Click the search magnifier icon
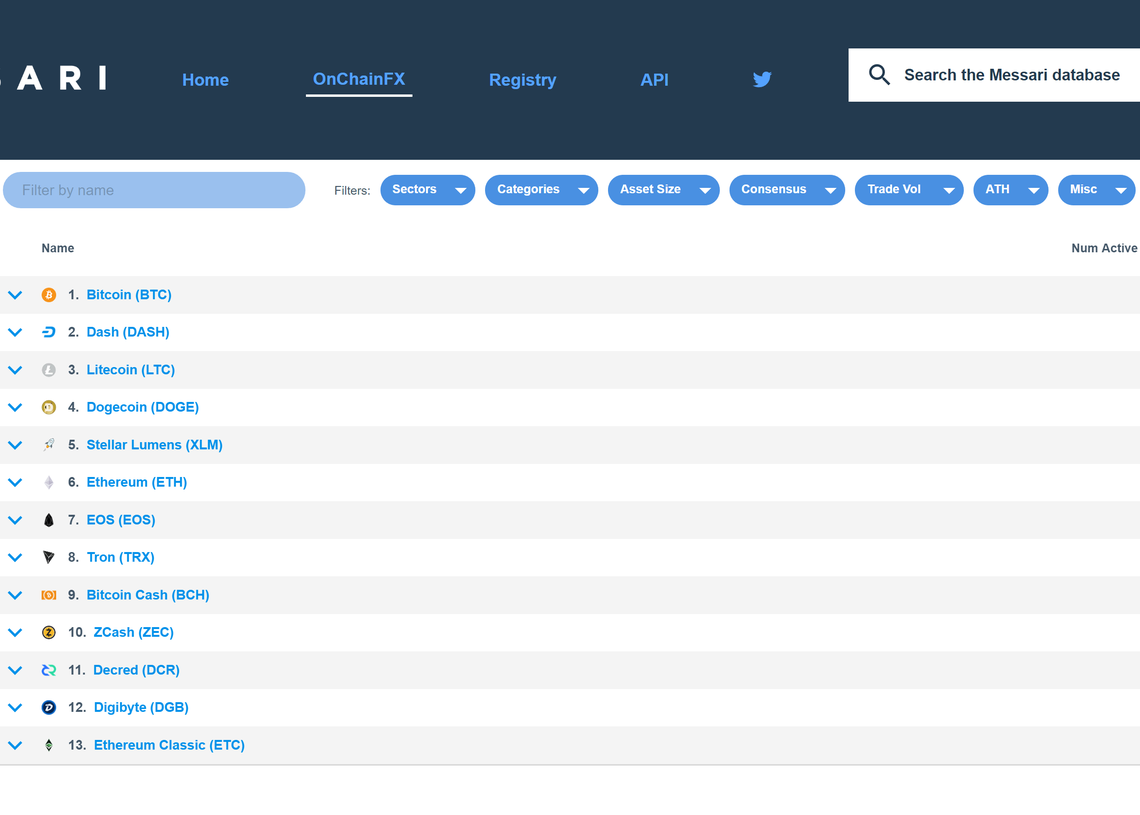Screen dimensions: 1140x815 (x=879, y=75)
